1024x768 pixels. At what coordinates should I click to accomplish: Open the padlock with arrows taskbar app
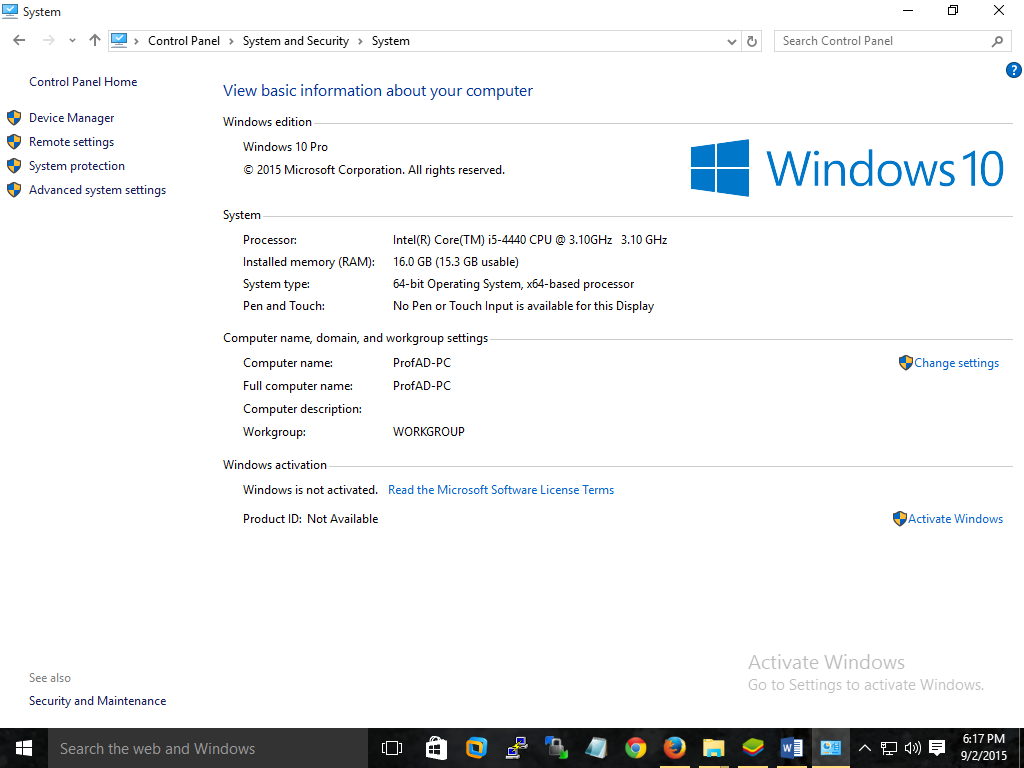tap(556, 748)
